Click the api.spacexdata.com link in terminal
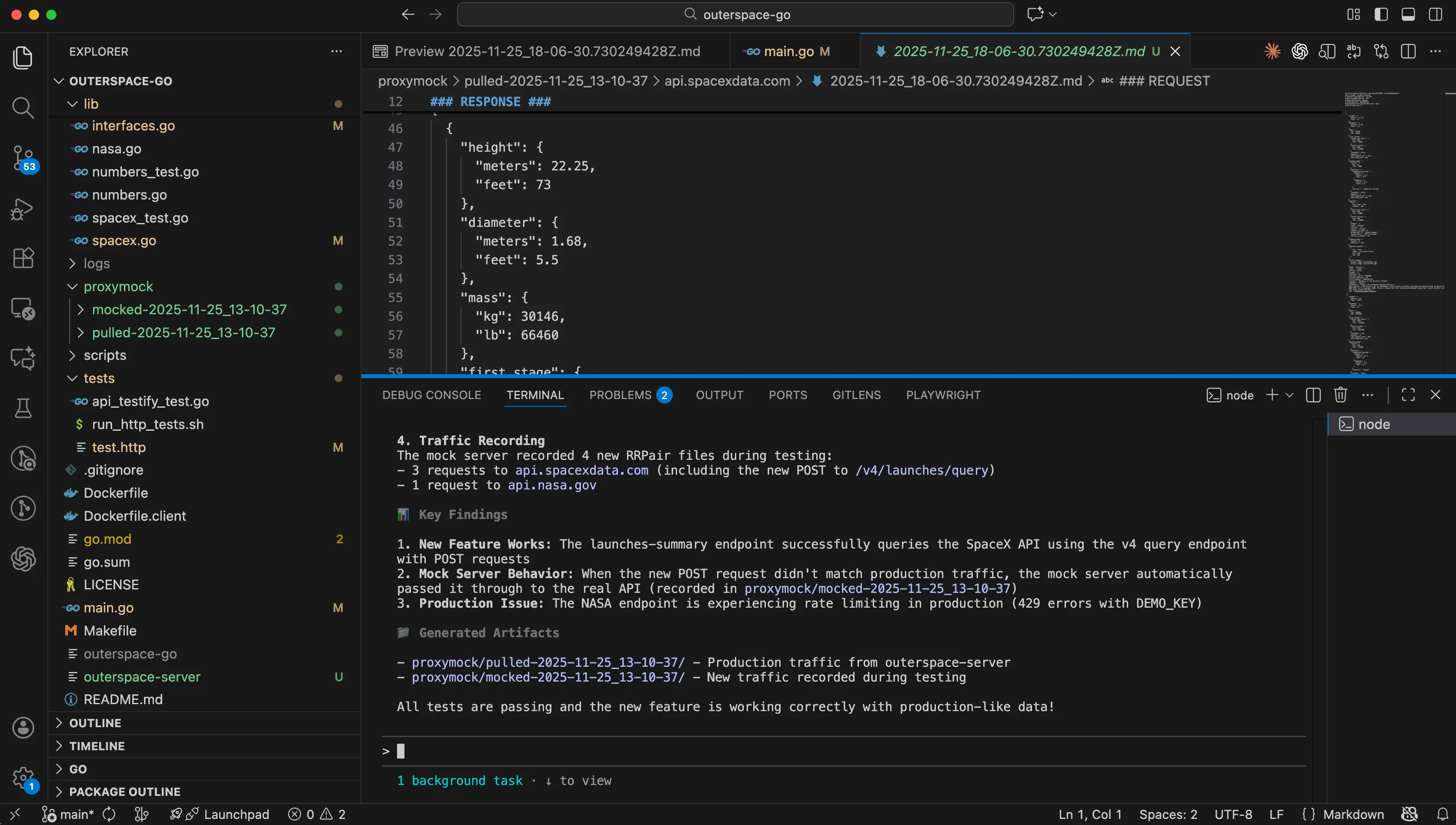This screenshot has height=825, width=1456. click(581, 470)
